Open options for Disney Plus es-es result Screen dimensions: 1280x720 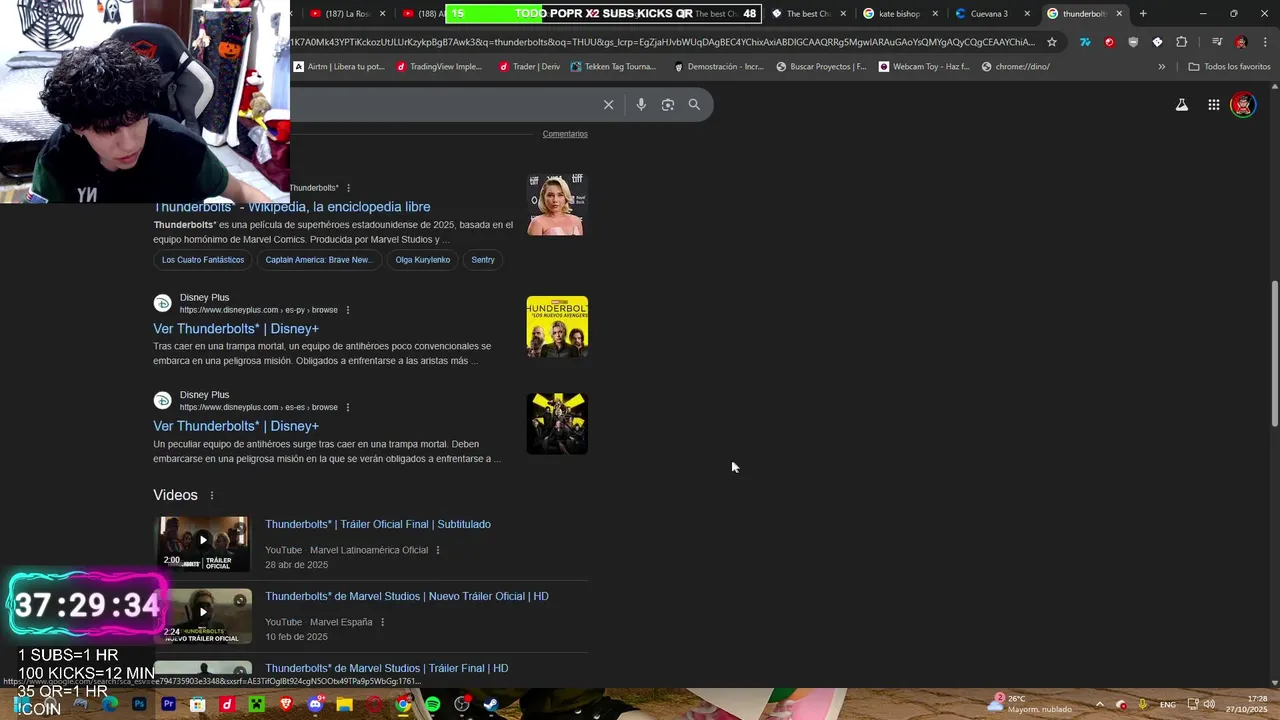click(x=348, y=407)
